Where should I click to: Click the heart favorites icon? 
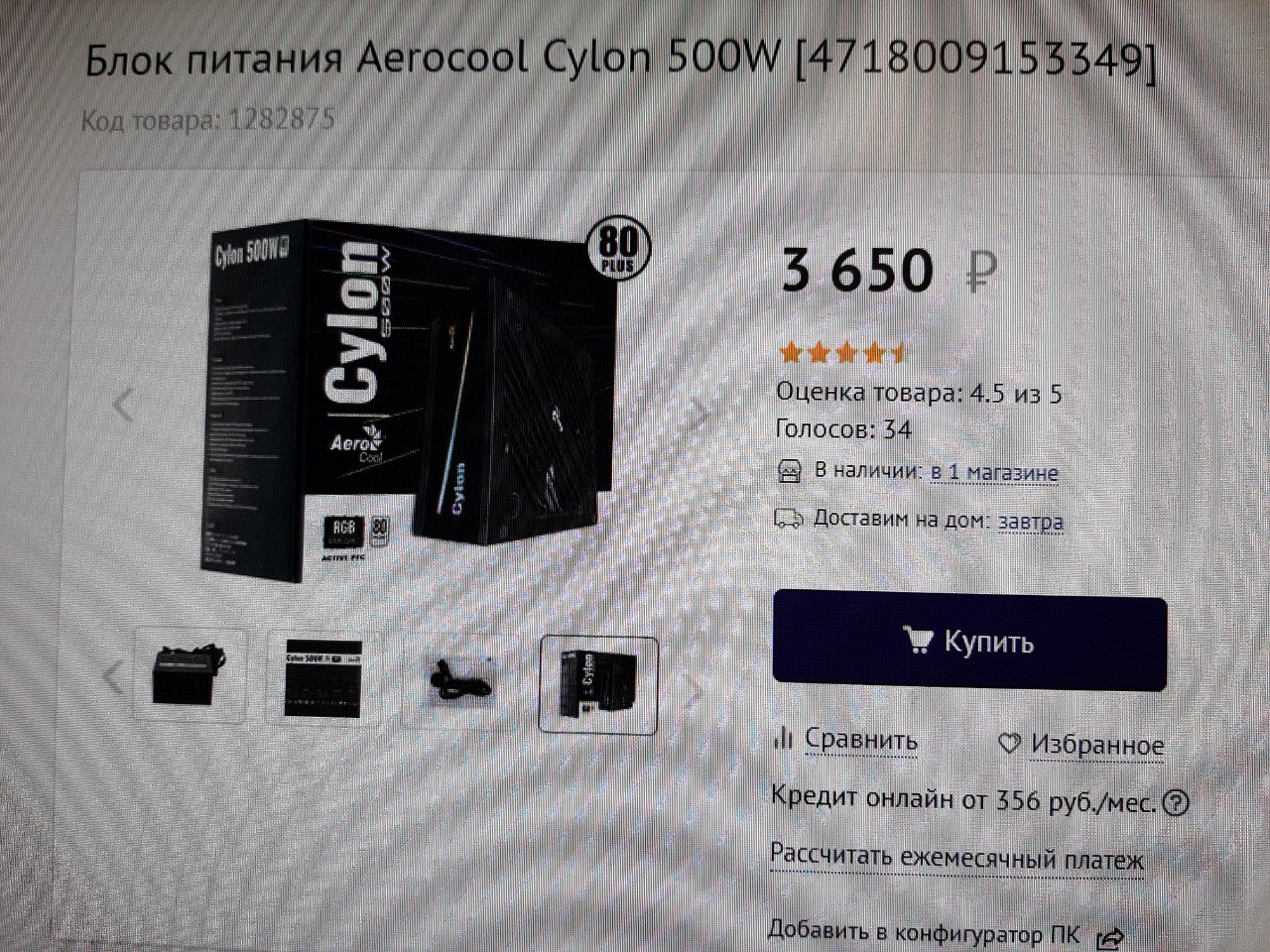(x=1009, y=743)
